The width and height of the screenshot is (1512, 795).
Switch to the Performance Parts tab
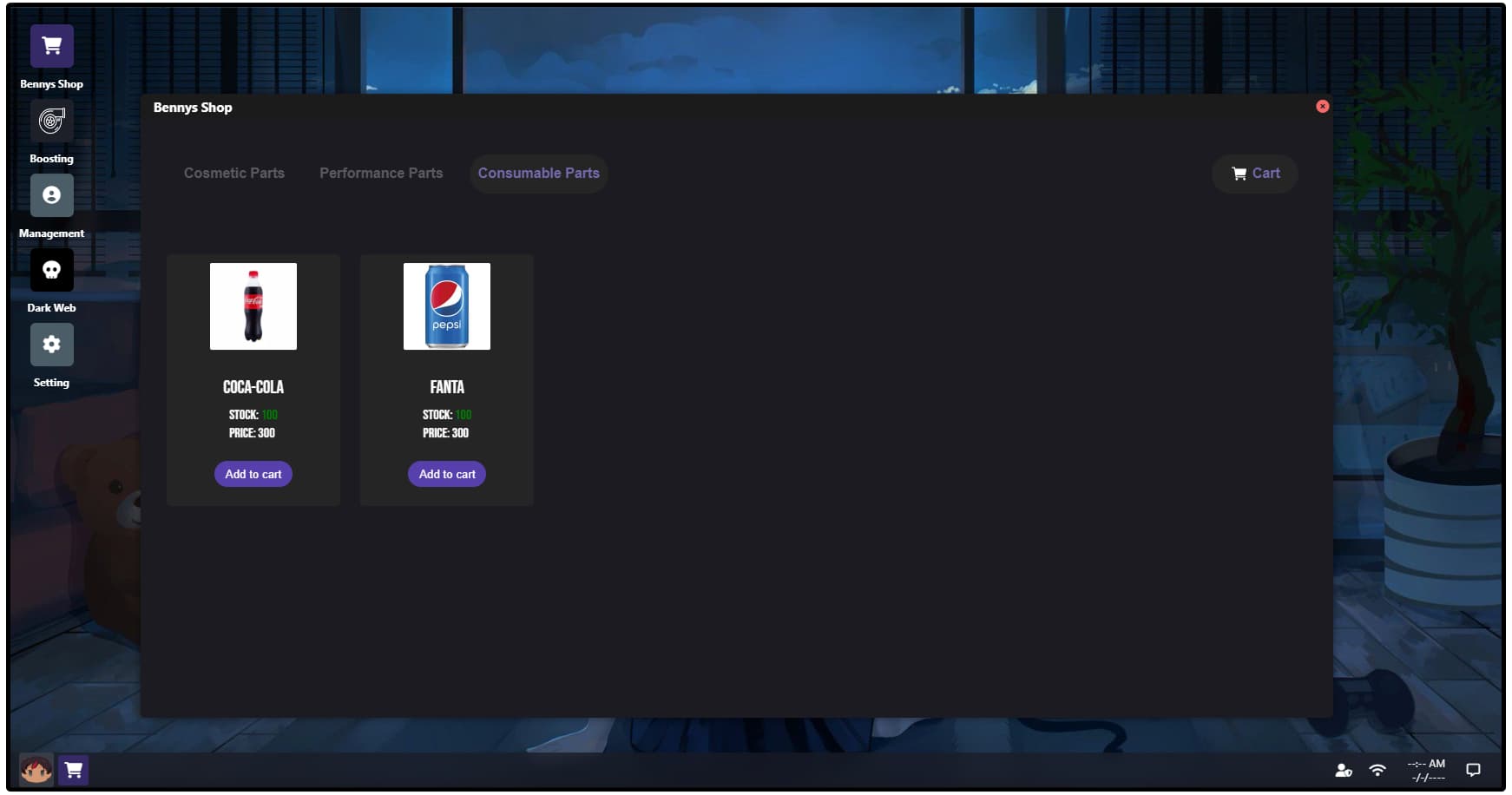pos(381,174)
